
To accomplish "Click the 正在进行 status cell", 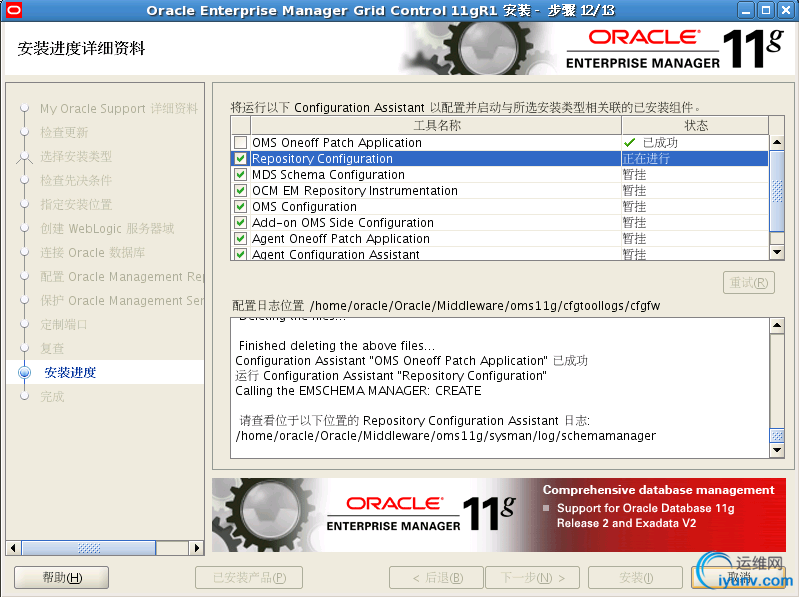I will (x=695, y=158).
